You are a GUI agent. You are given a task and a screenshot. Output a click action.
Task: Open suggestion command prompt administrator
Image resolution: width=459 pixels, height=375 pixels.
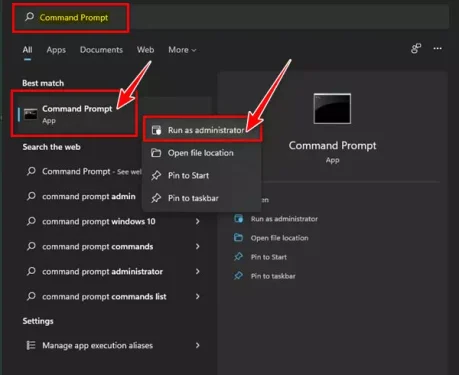(x=113, y=271)
